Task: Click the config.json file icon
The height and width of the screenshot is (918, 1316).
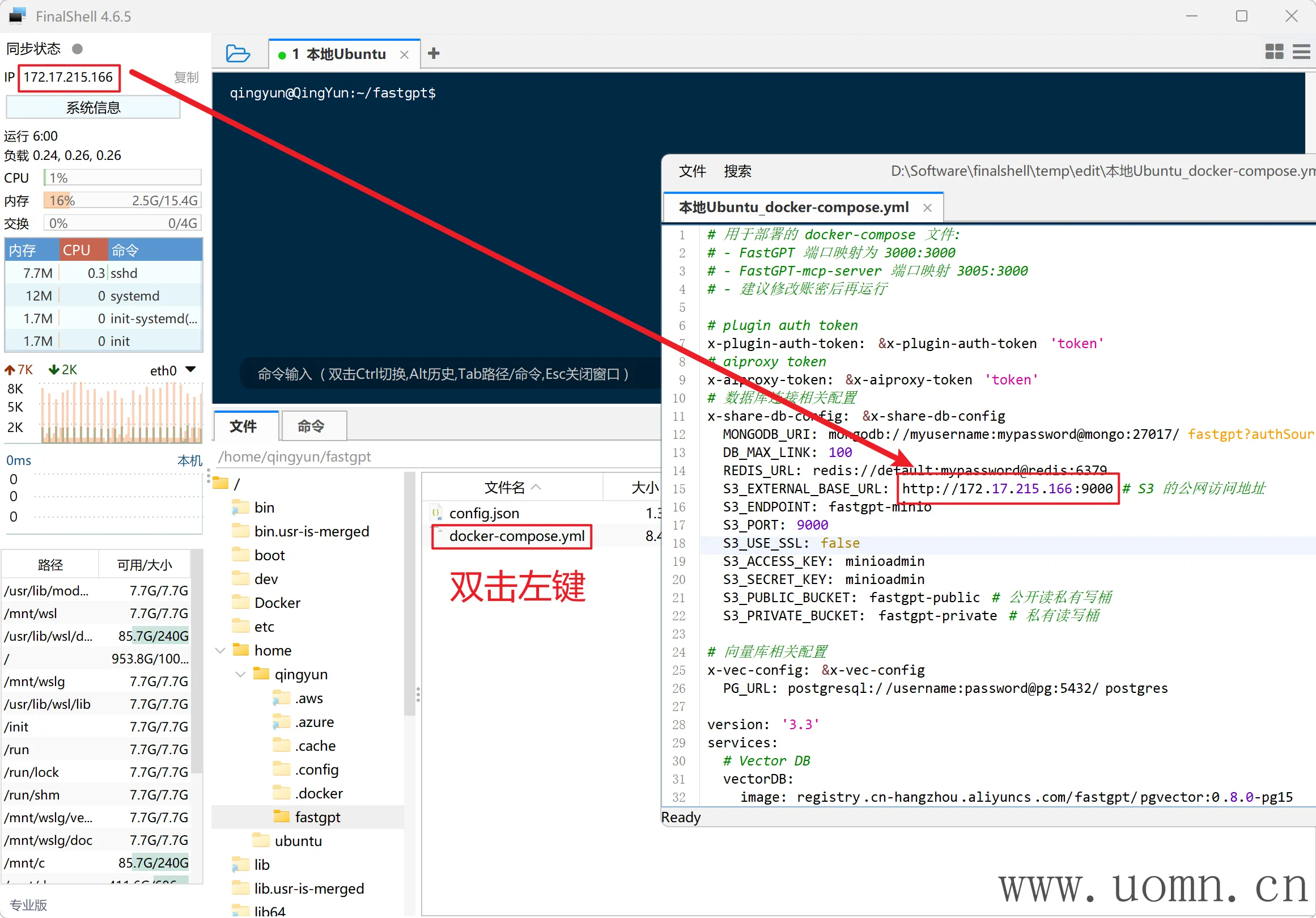Action: 436,513
